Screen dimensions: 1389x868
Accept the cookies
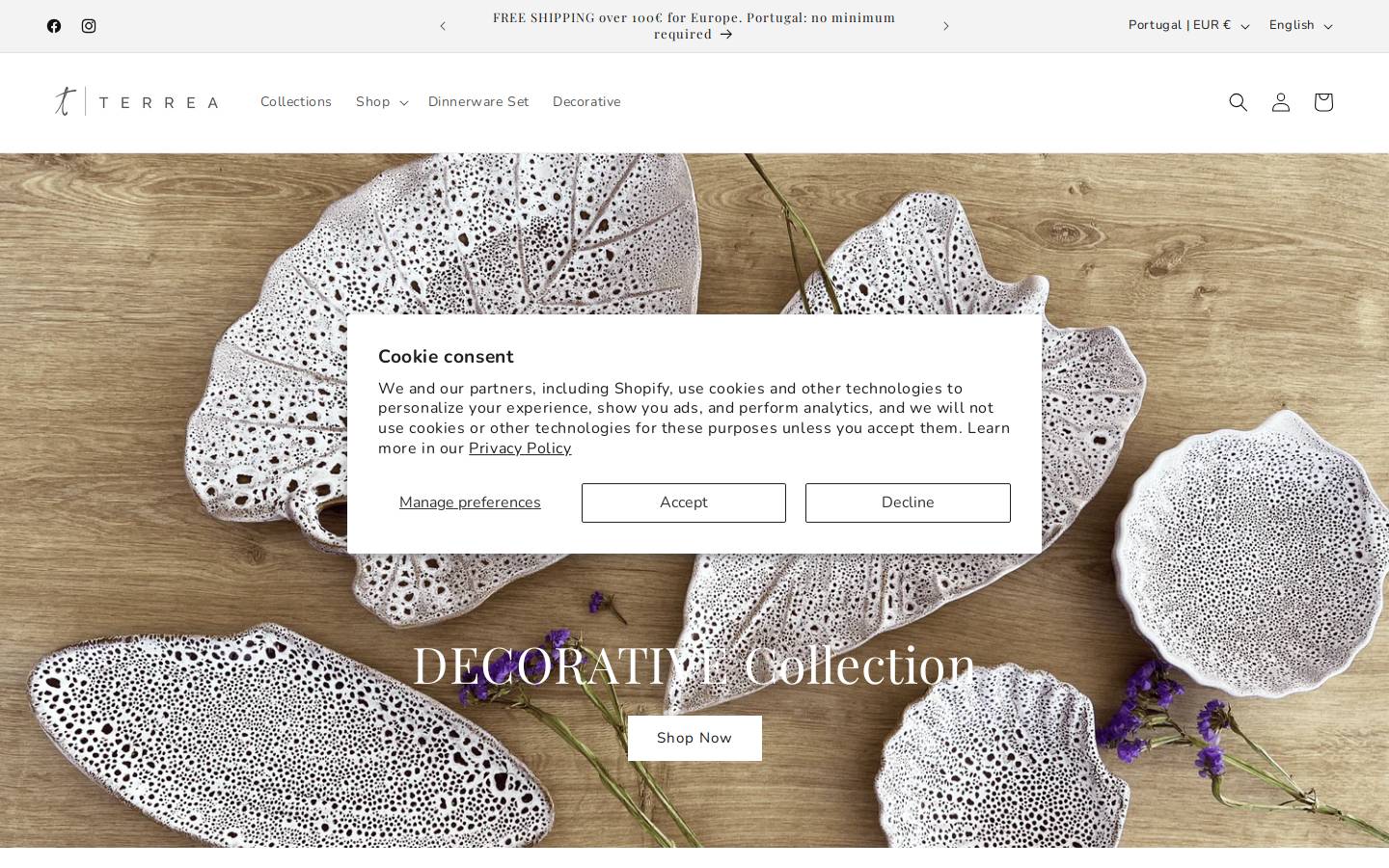click(684, 502)
